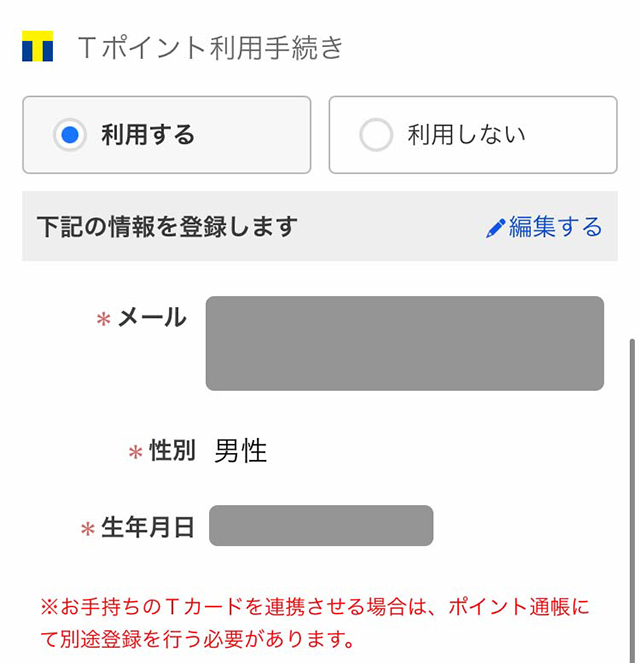Open the 編集する edit link
Image resolution: width=640 pixels, height=663 pixels.
pyautogui.click(x=555, y=227)
